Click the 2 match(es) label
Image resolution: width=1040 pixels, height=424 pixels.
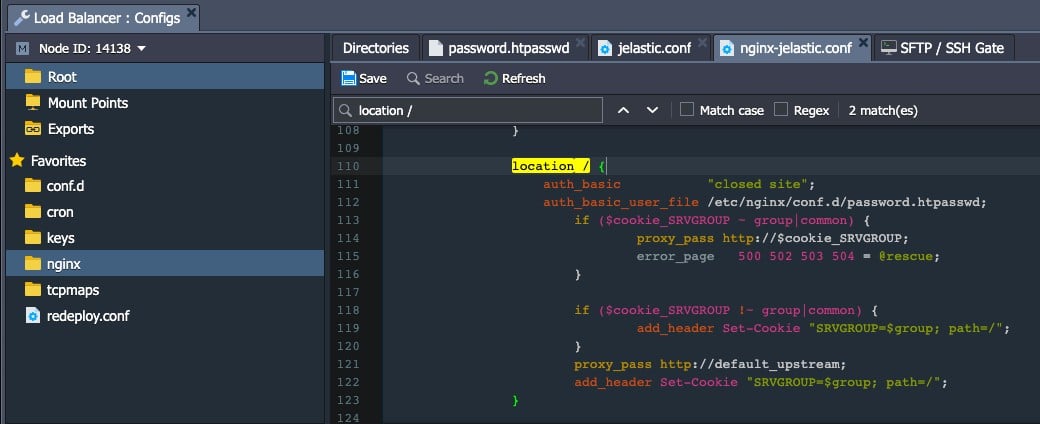click(x=883, y=110)
